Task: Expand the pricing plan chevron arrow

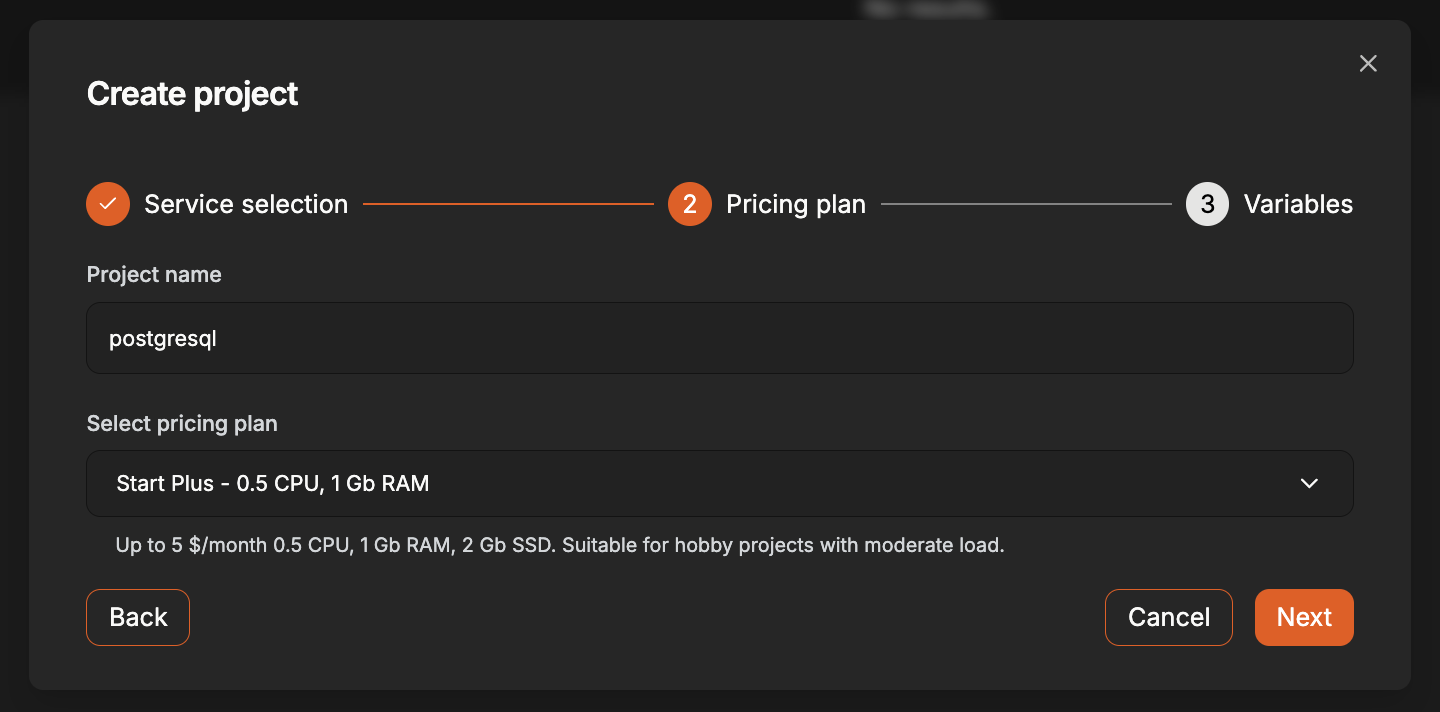Action: tap(1309, 483)
